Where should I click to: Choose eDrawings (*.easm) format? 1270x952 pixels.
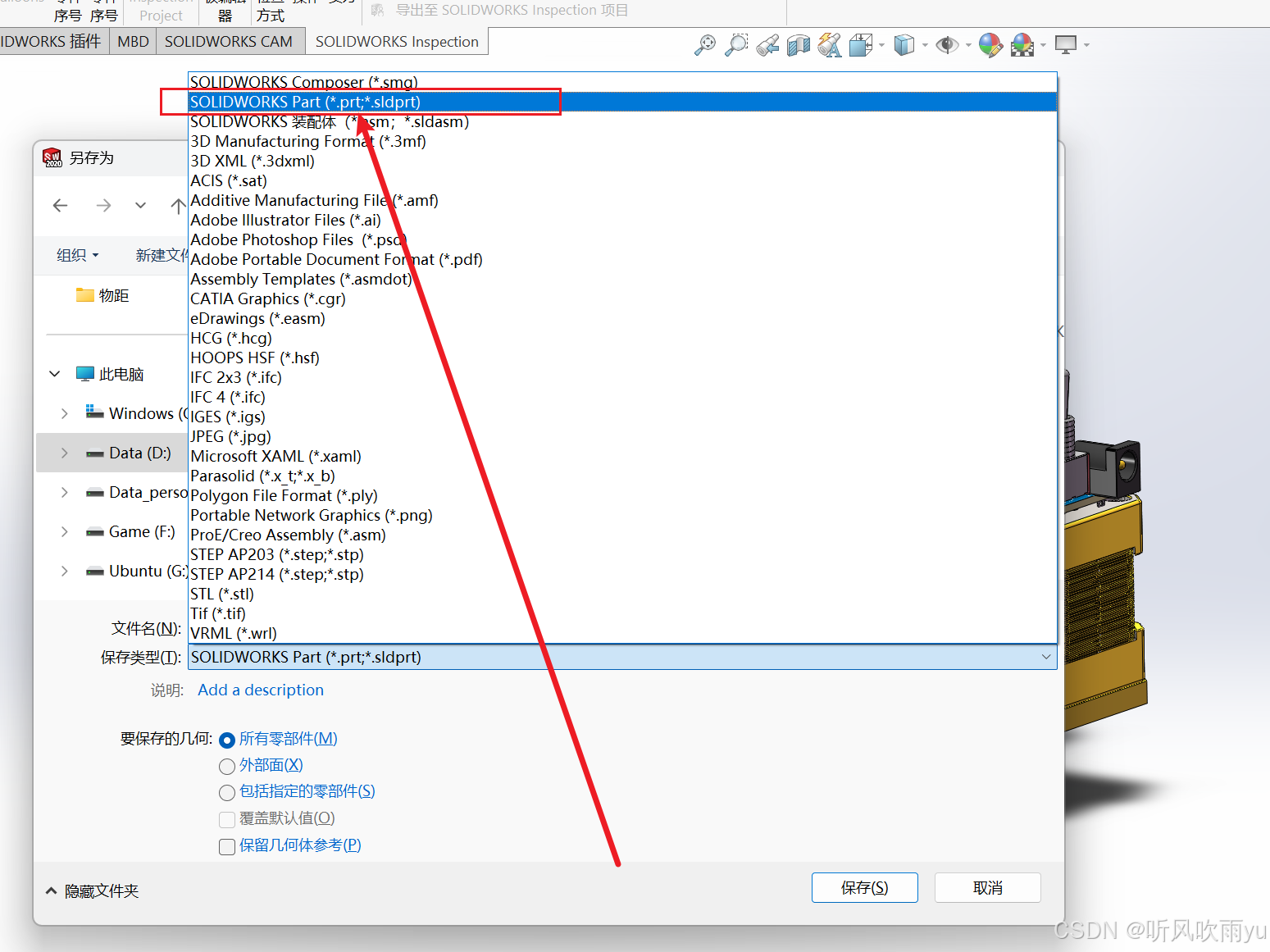click(x=622, y=318)
